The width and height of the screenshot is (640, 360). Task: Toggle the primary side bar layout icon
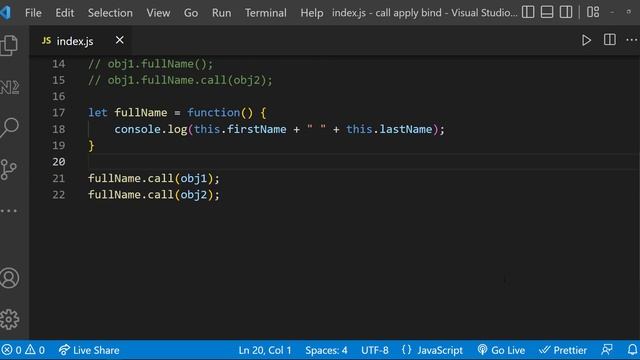point(528,12)
